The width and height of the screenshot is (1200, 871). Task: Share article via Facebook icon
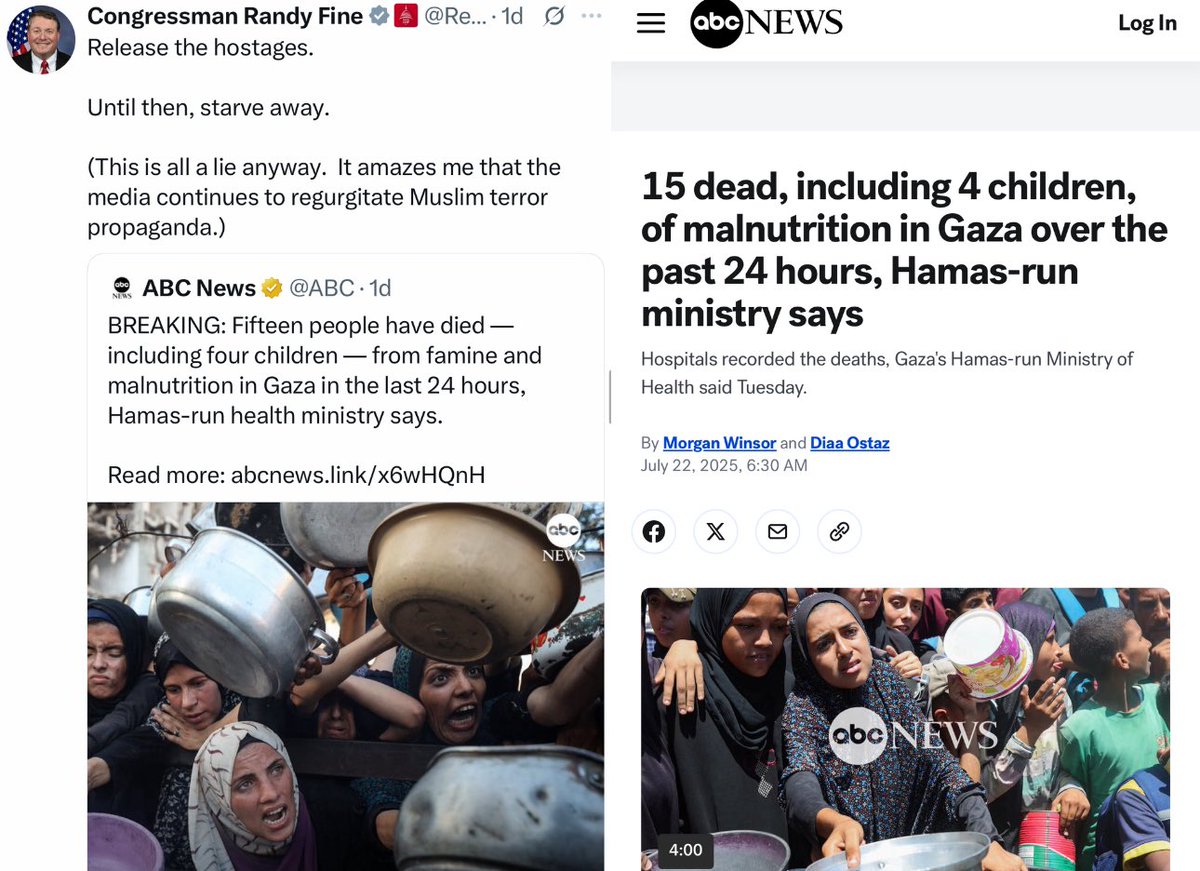click(x=653, y=531)
